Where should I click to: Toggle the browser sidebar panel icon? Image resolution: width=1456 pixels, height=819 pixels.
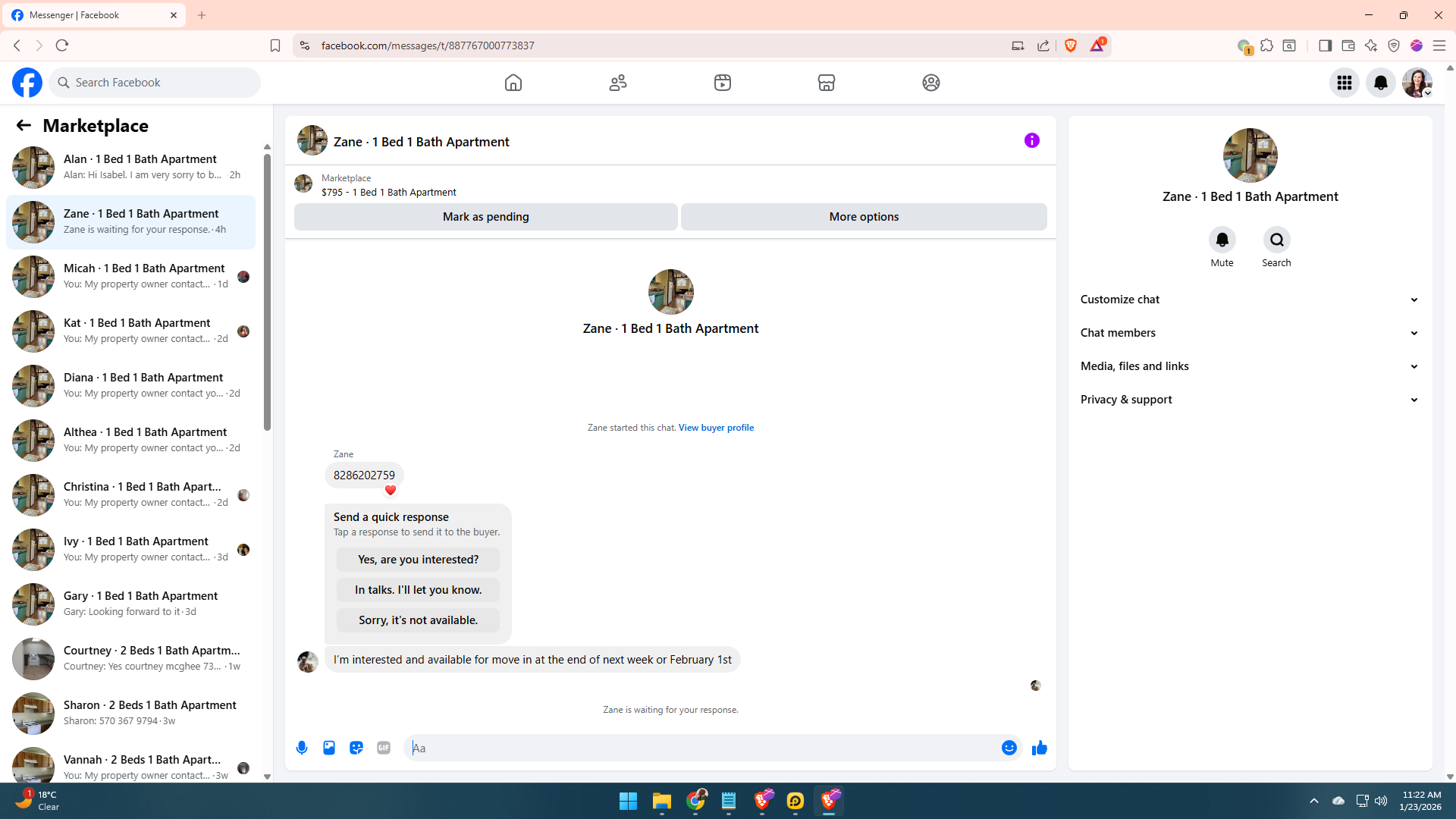pos(1325,45)
